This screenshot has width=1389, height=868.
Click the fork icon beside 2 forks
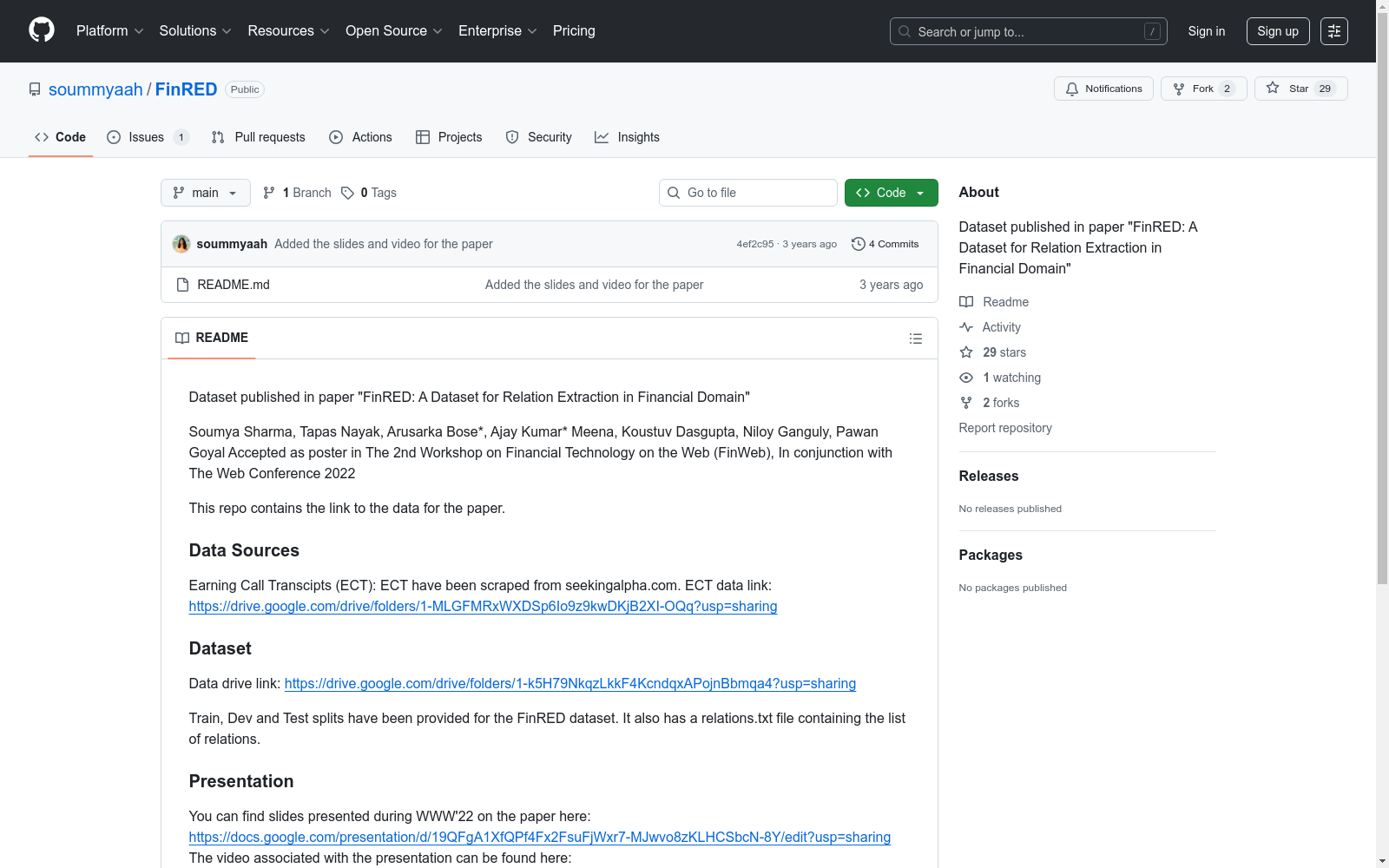(966, 403)
